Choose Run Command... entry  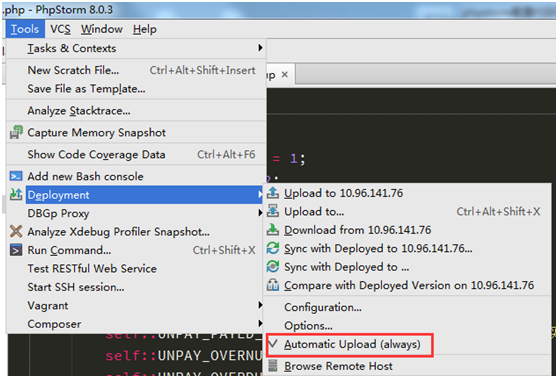136,250
